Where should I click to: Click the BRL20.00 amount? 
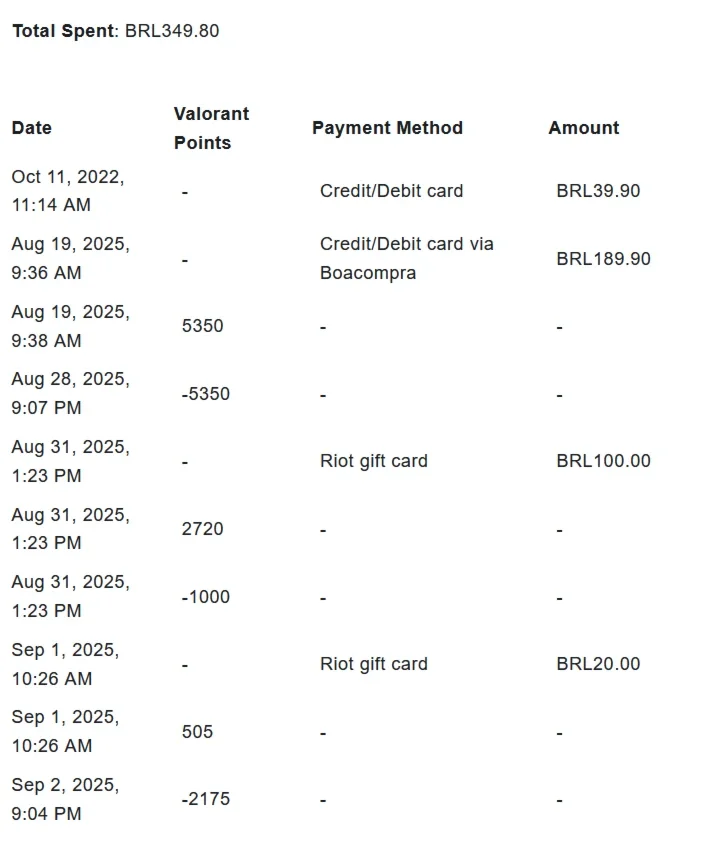(x=598, y=664)
